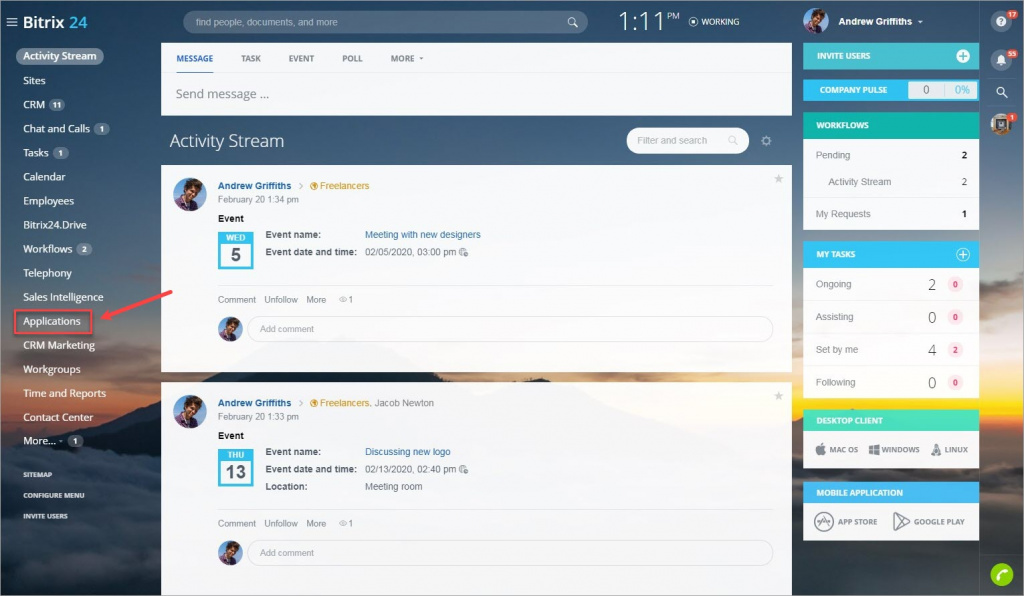
Task: Click the Send message field
Action: coord(475,94)
